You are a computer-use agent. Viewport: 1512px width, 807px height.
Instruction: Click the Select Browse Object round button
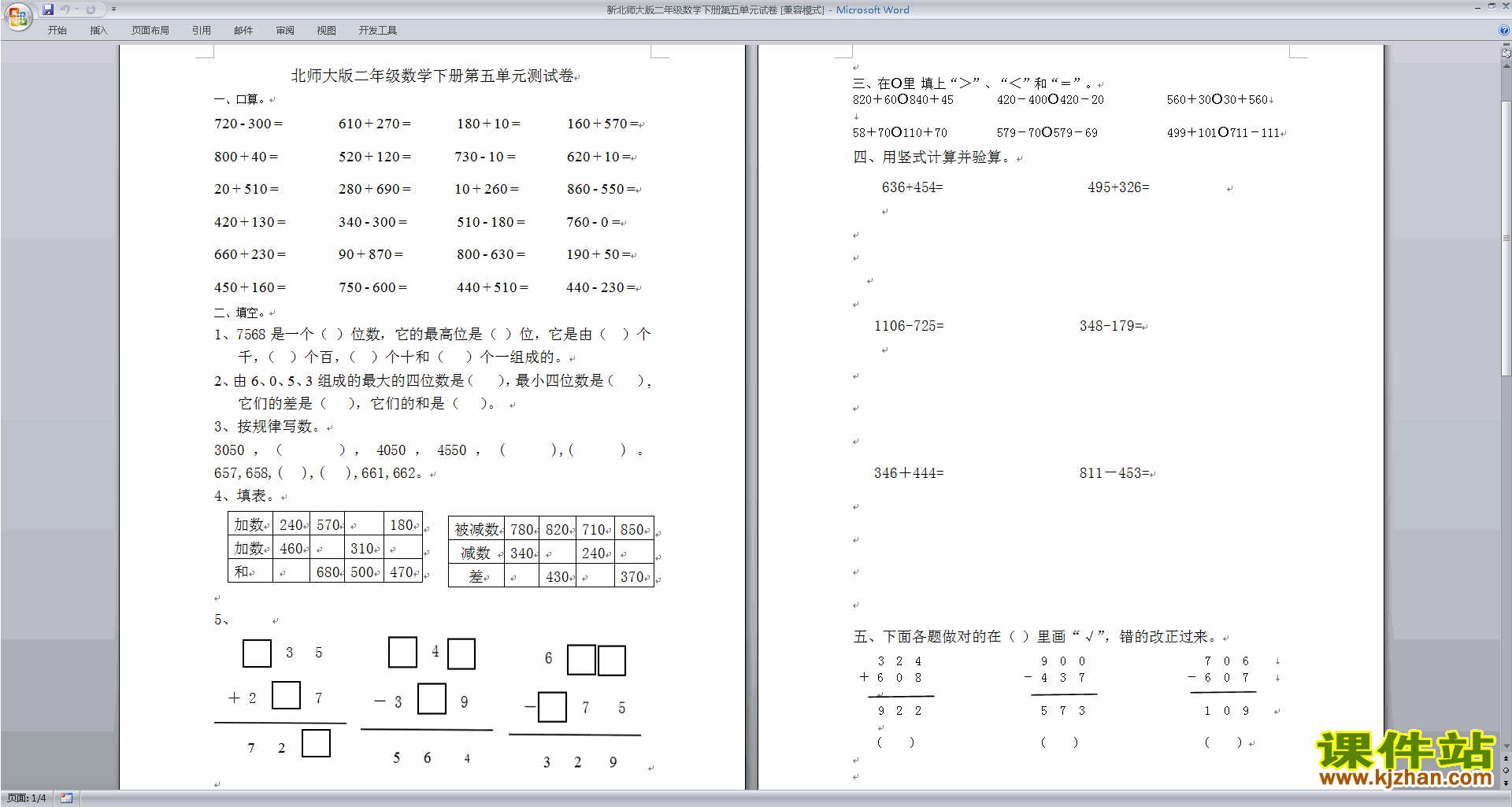pyautogui.click(x=1506, y=771)
